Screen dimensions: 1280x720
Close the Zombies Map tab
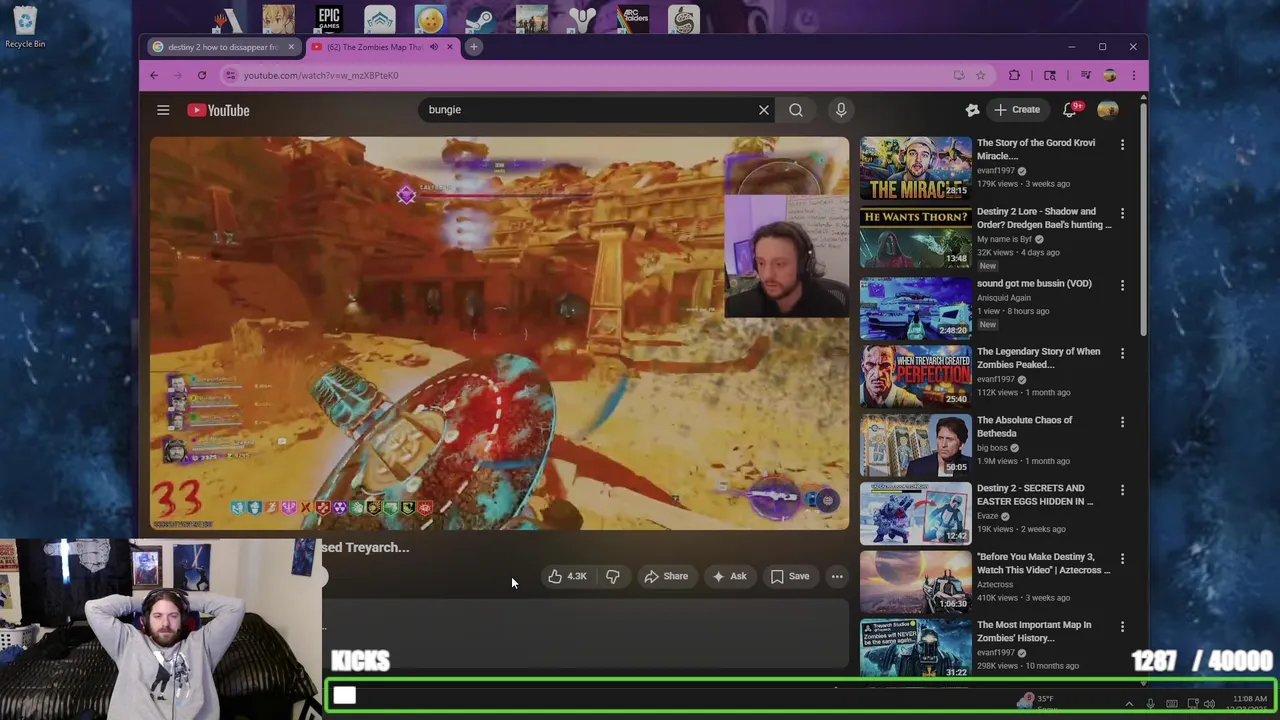pos(449,47)
